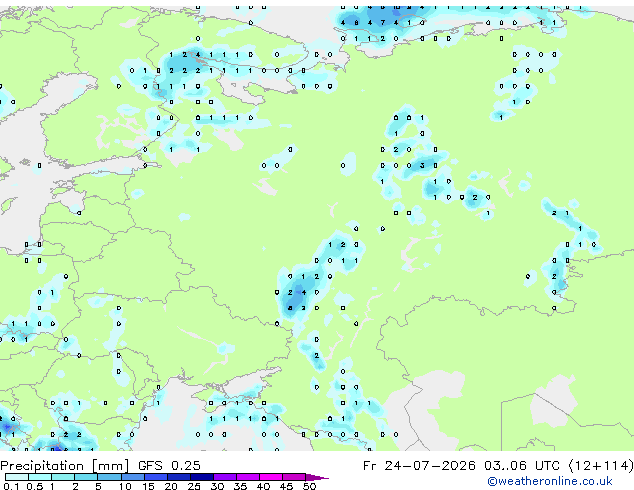Viewport: 634px width, 490px height.
Task: Click the legend value label '30'
Action: [217, 486]
